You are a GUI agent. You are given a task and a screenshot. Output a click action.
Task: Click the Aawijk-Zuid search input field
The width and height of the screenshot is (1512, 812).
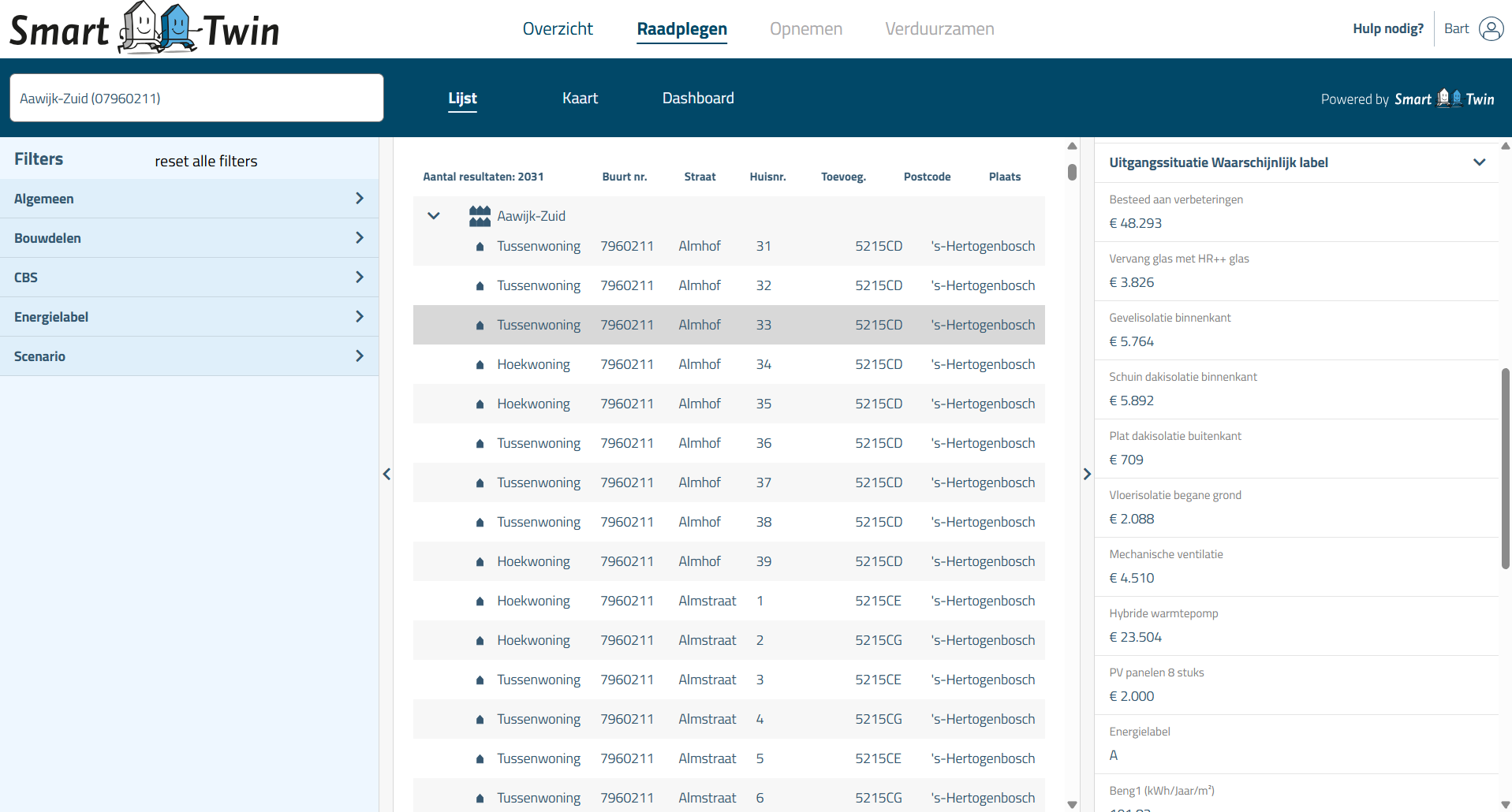coord(196,99)
